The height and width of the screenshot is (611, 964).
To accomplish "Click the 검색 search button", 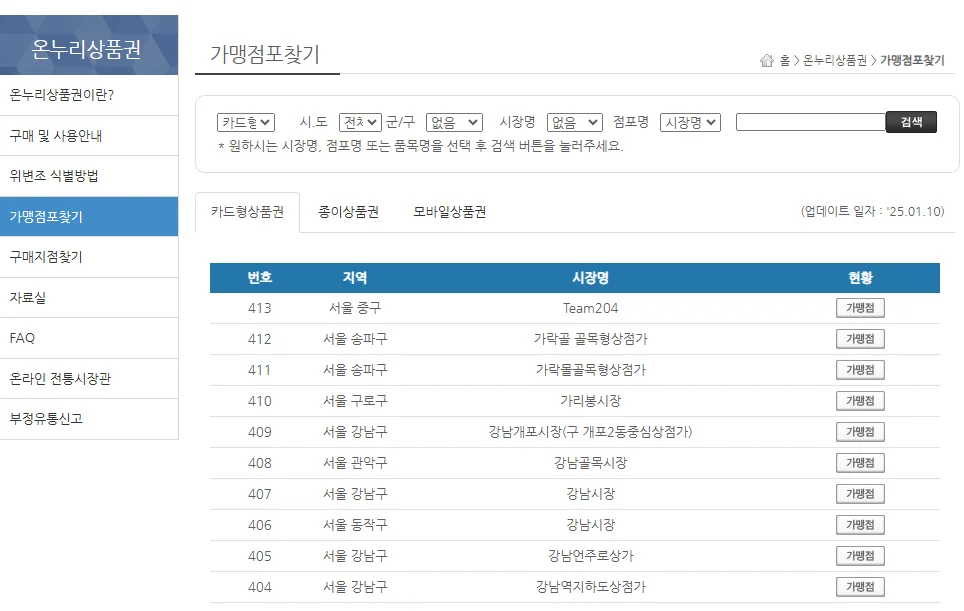I will 911,120.
